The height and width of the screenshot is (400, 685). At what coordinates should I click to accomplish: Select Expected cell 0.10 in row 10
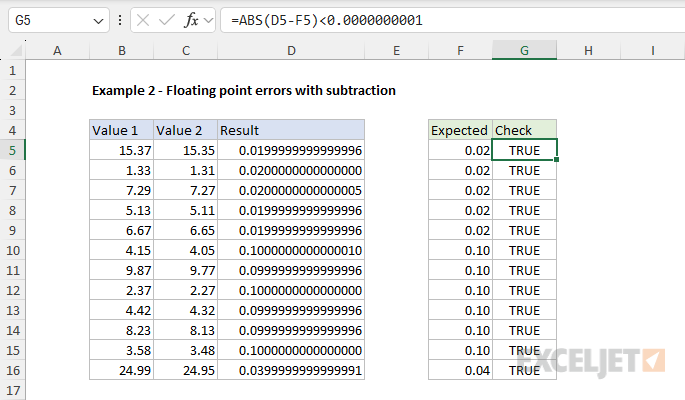tap(460, 250)
